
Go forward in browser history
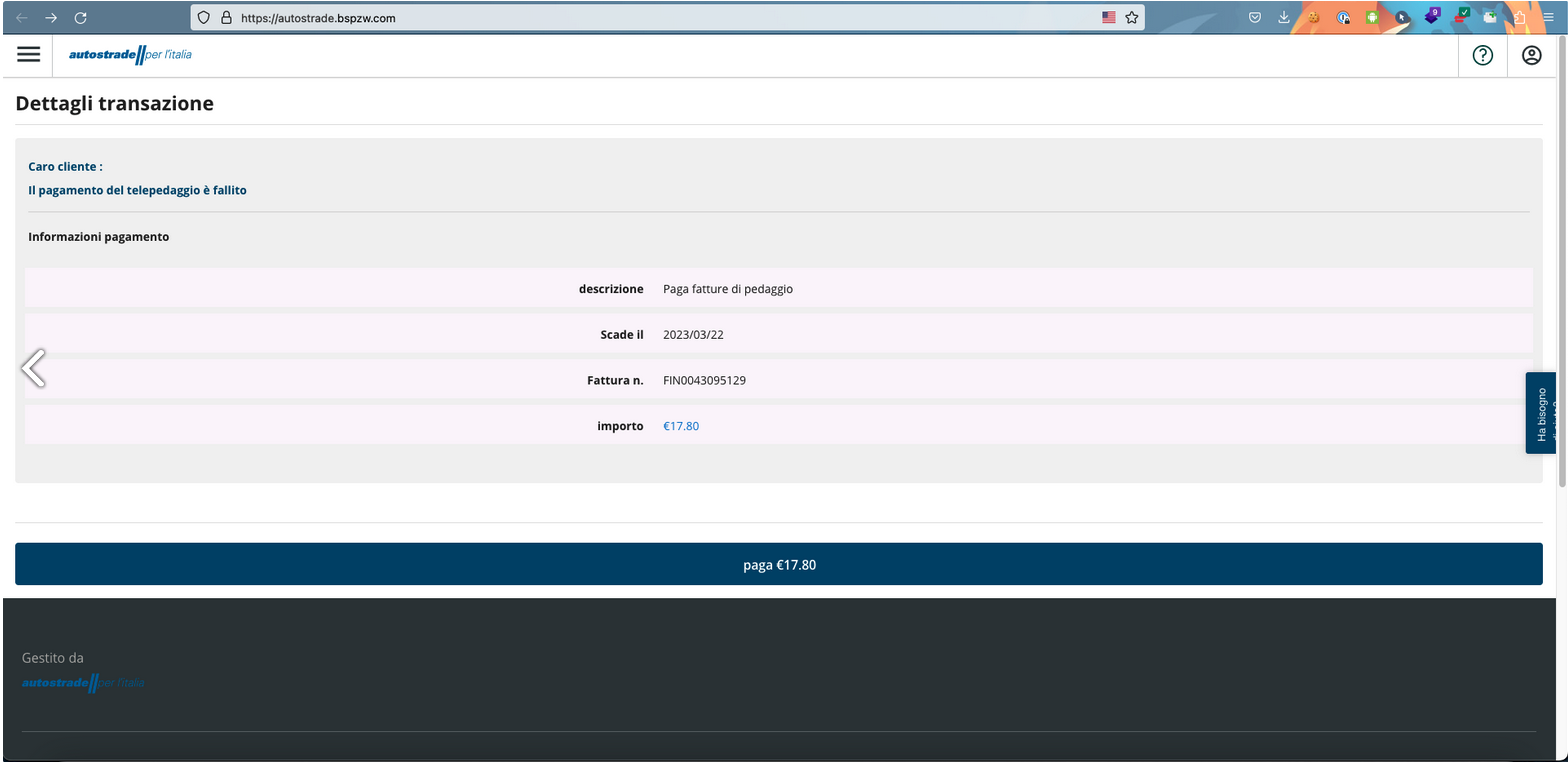point(51,17)
